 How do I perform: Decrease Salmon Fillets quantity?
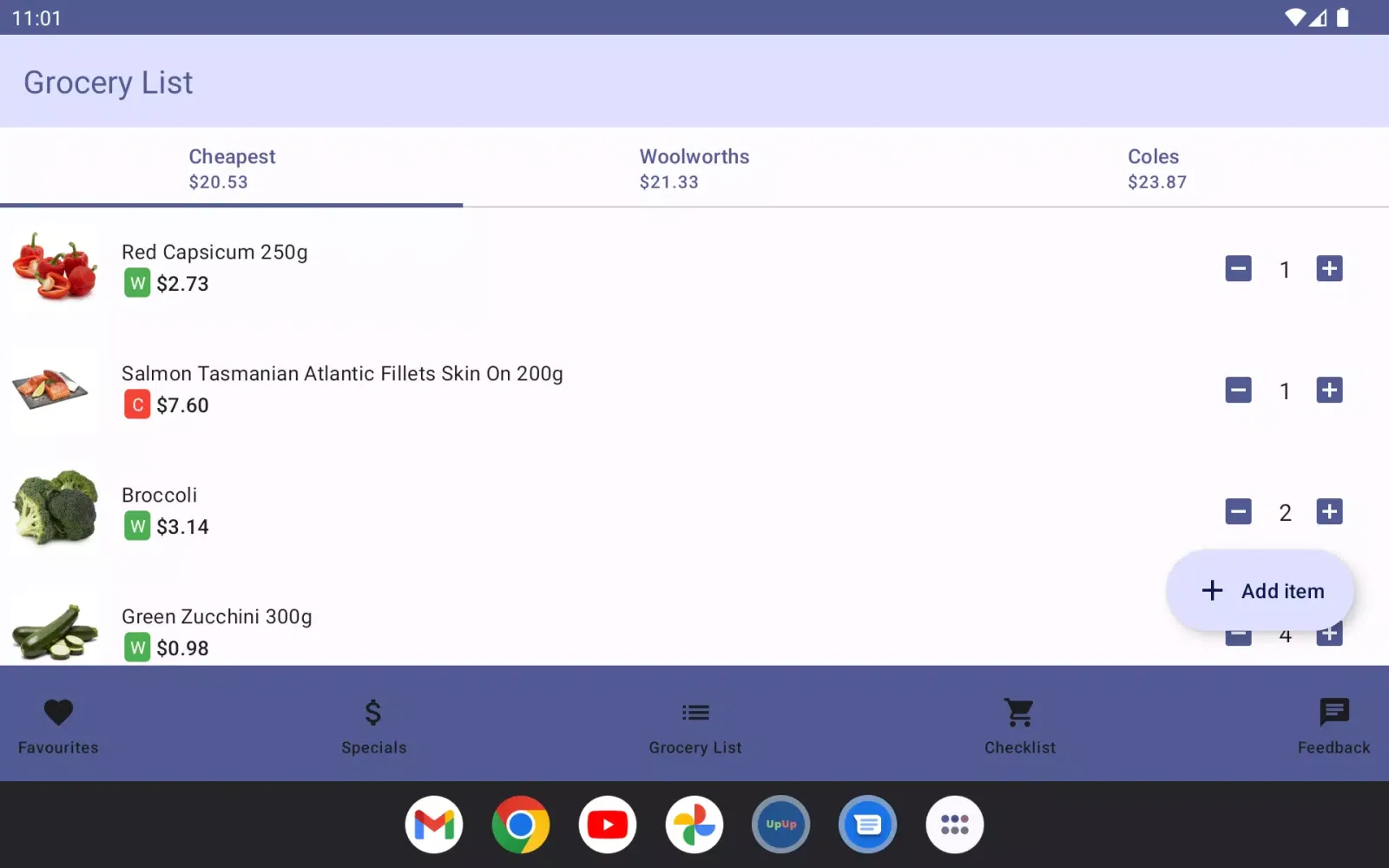[1238, 391]
